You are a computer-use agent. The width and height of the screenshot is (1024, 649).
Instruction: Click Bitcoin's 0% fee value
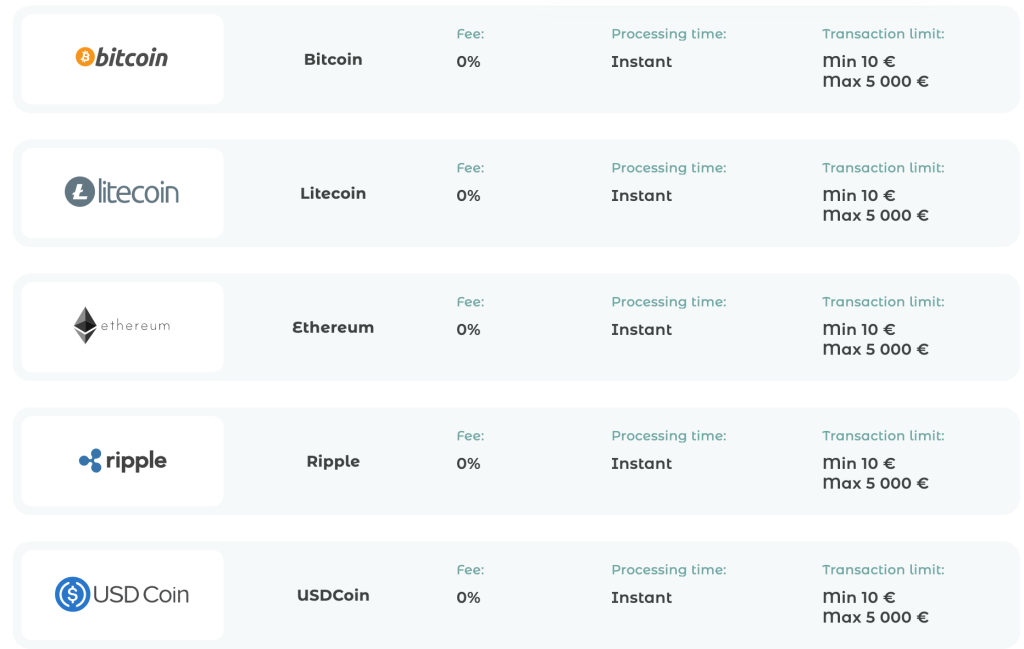click(x=468, y=62)
